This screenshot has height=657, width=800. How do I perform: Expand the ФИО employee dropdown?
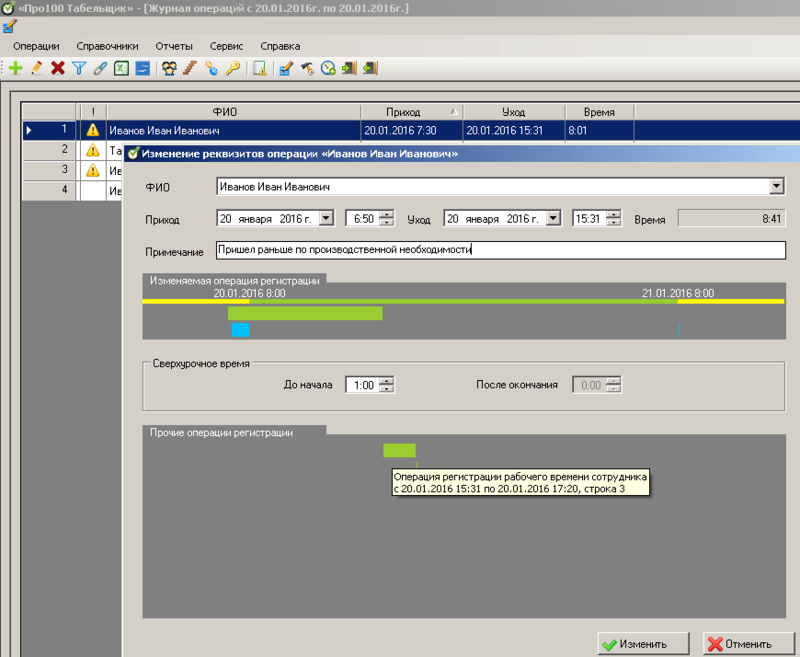point(777,186)
